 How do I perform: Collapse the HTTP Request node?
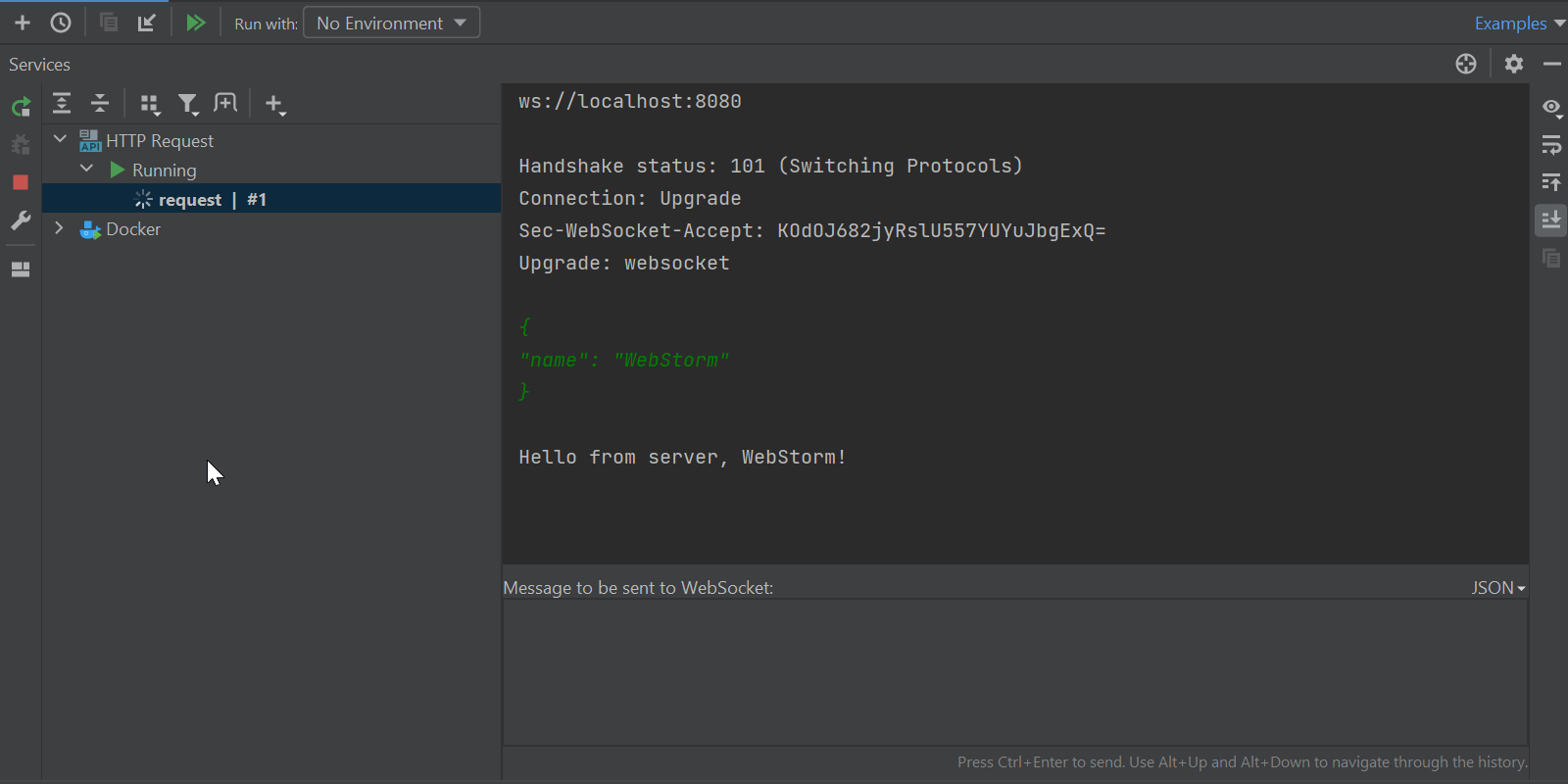[x=60, y=139]
